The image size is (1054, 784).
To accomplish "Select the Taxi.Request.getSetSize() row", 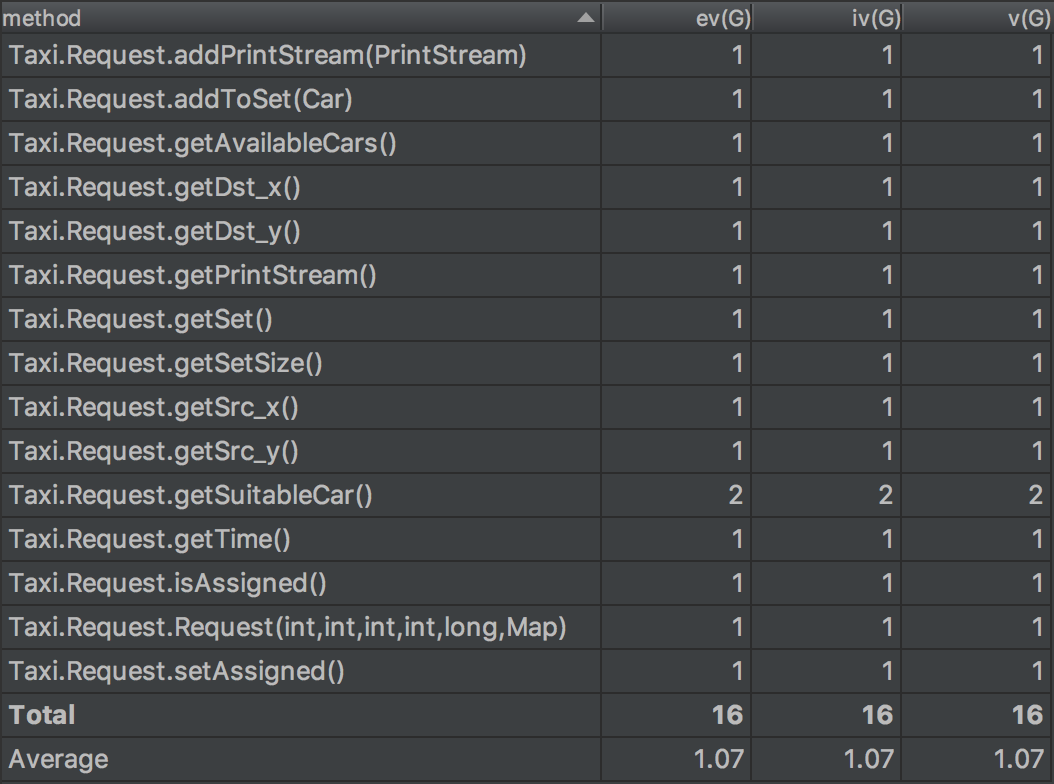I will [x=166, y=363].
